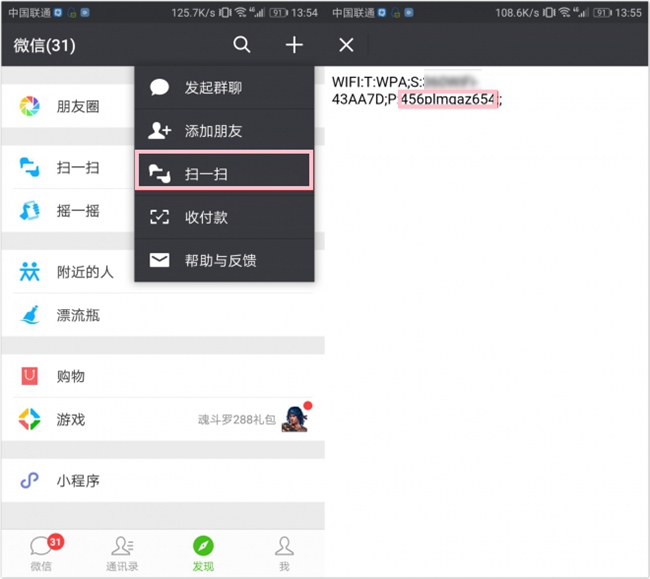Select 添加朋友 from the popup menu

tap(224, 131)
